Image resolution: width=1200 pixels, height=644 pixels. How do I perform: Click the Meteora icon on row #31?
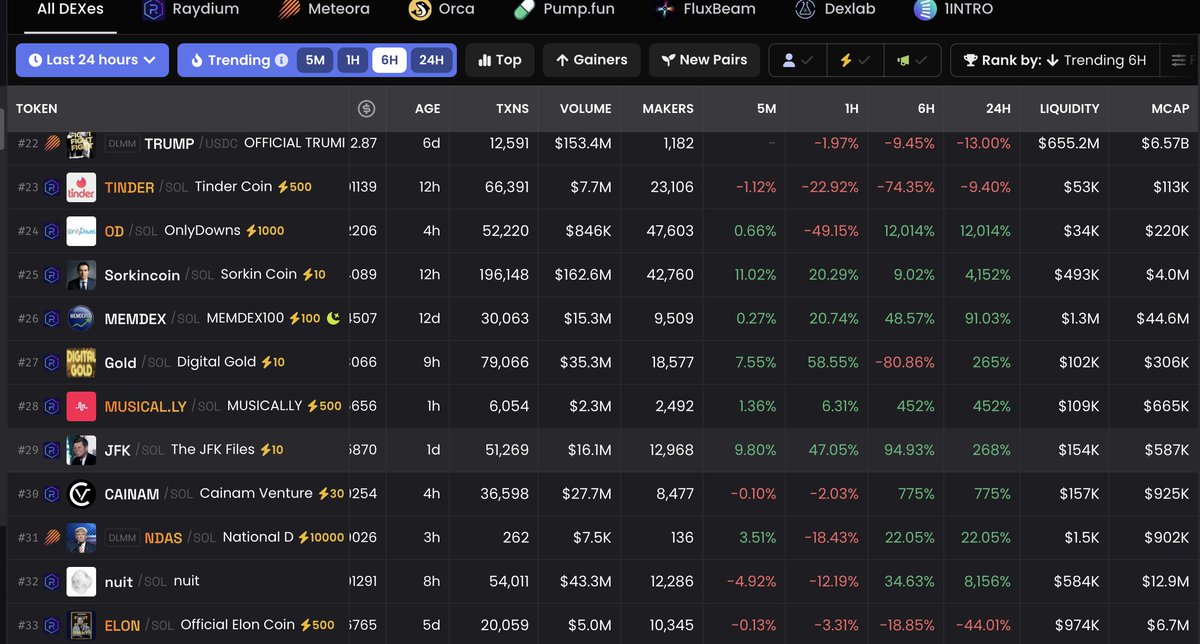pyautogui.click(x=51, y=537)
